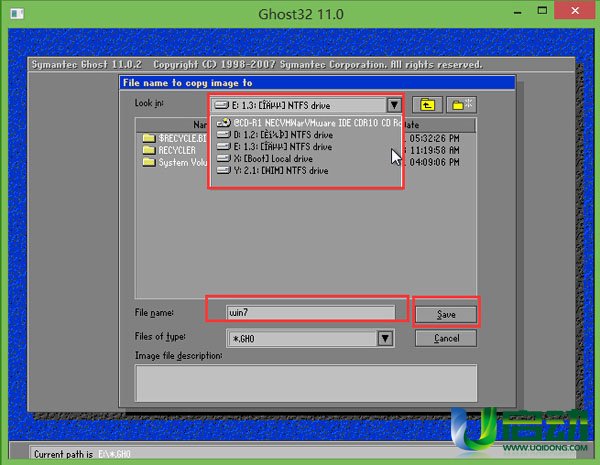Click the Look in field showing E: 1.3
The height and width of the screenshot is (465, 600).
click(299, 105)
